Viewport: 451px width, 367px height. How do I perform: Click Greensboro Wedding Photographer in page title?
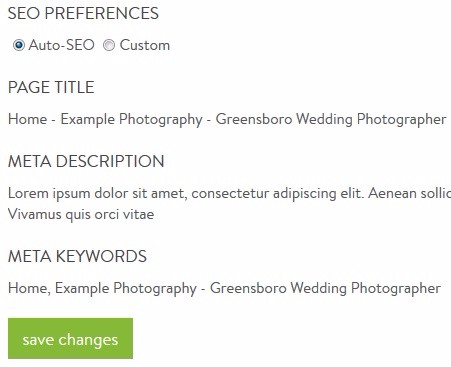point(331,120)
